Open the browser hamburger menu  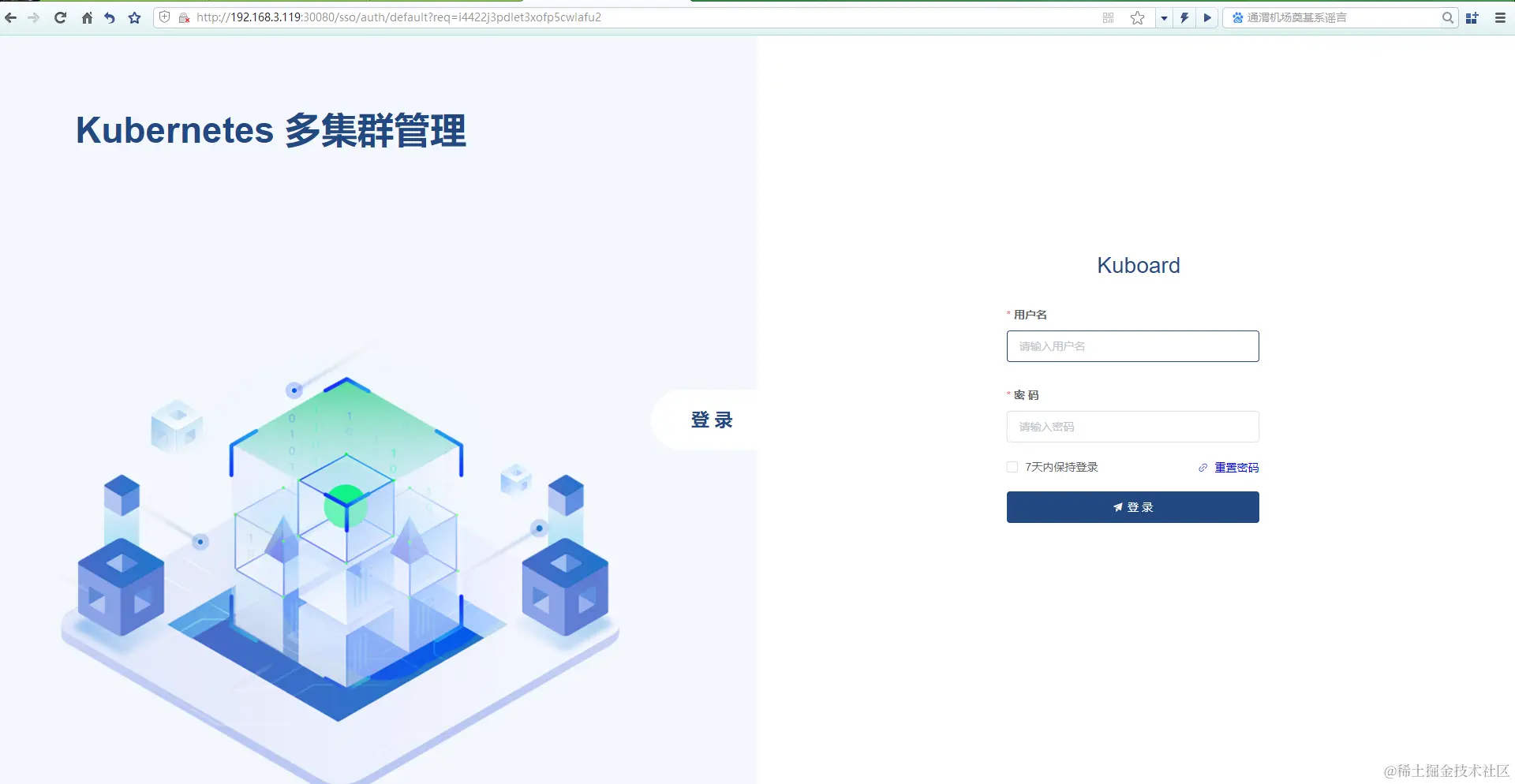tap(1500, 17)
